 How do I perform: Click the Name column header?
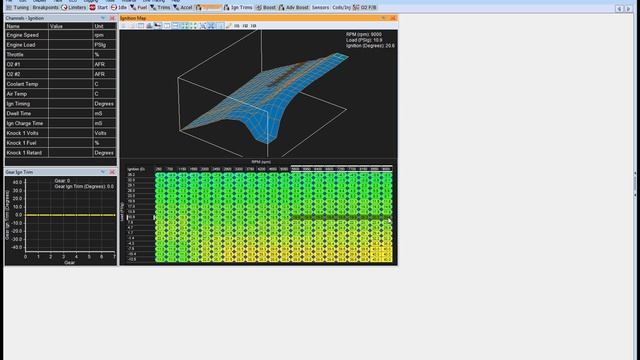pyautogui.click(x=27, y=26)
